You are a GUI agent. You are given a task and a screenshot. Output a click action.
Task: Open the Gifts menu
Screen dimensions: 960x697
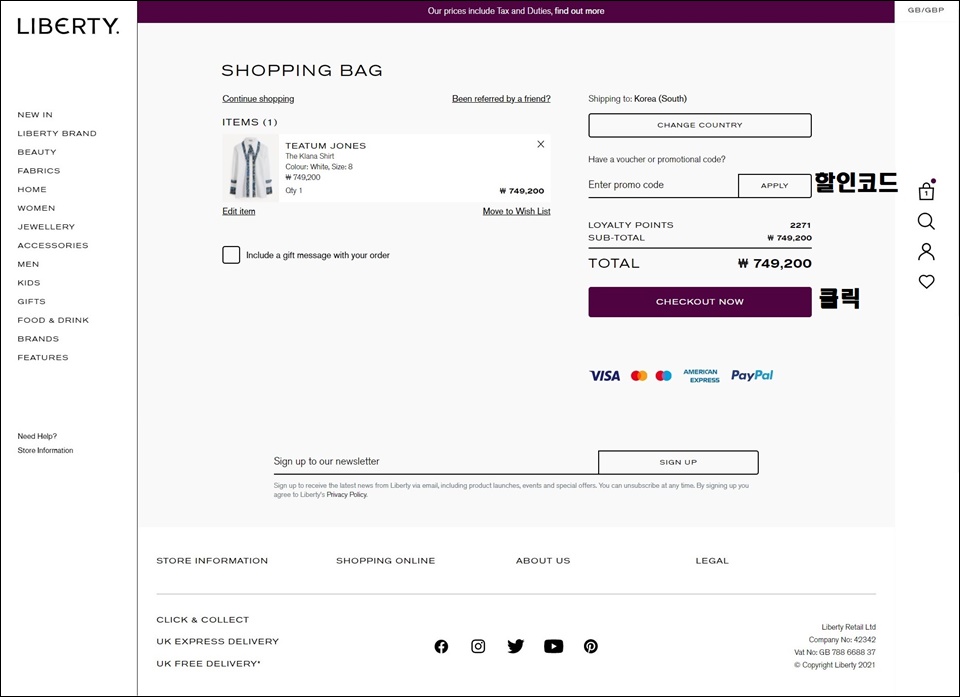[x=31, y=301]
